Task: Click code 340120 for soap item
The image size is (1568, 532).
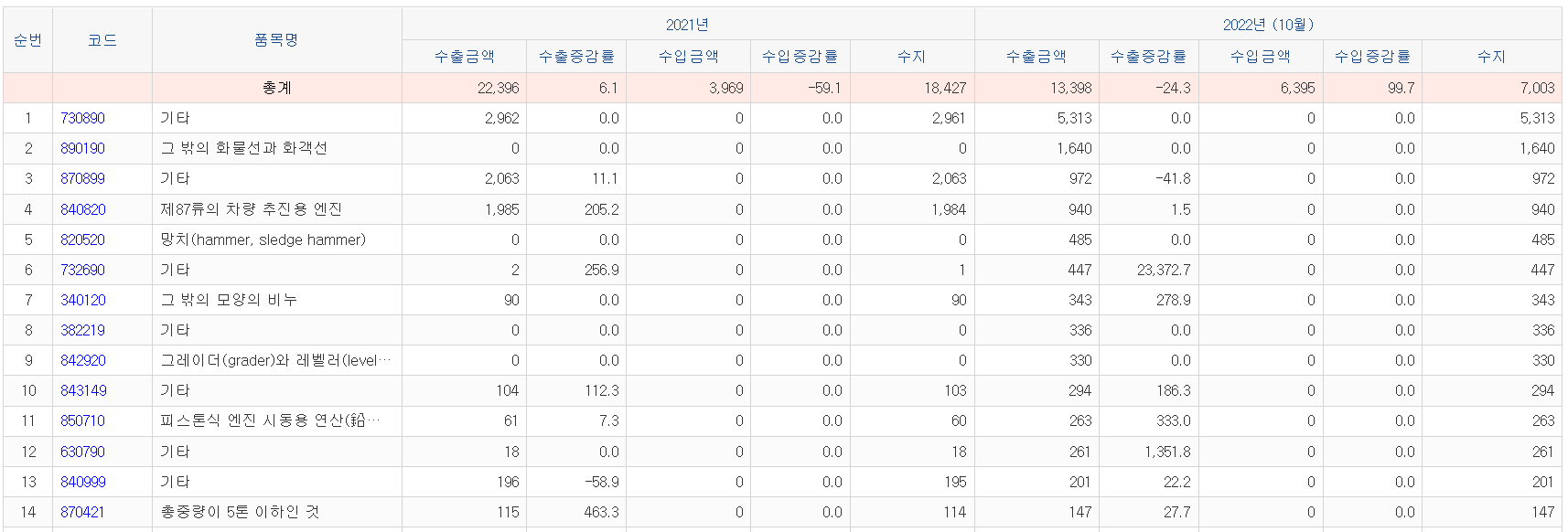Action: click(x=82, y=300)
